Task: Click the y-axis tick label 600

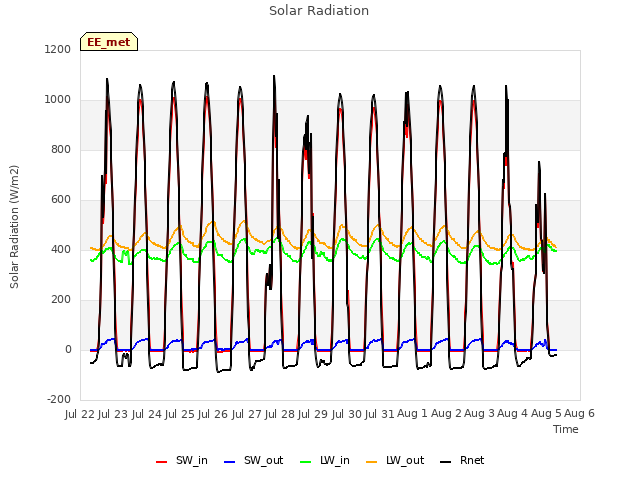Action: 61,200
